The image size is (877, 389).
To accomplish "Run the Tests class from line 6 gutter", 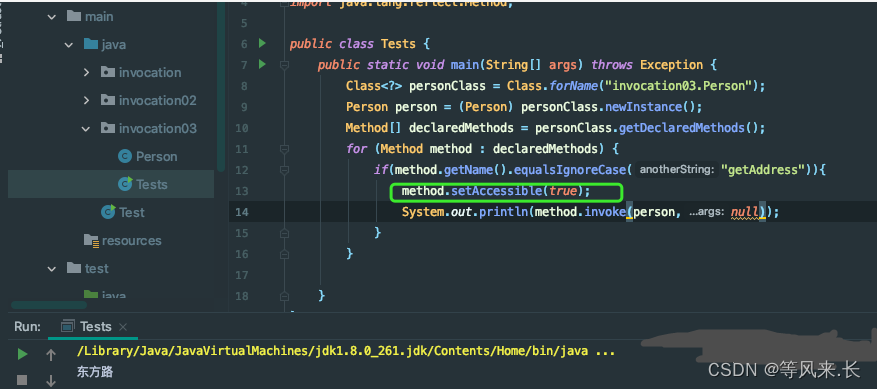I will click(262, 43).
